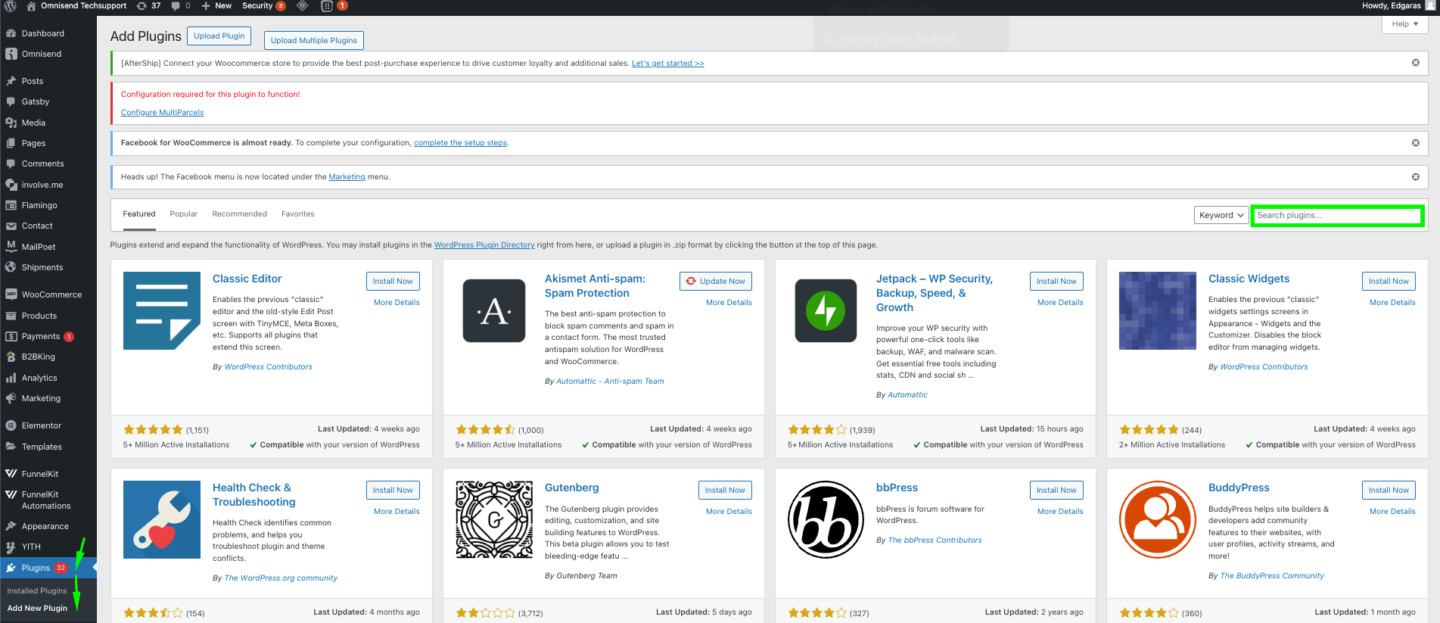
Task: Open the + New admin bar menu
Action: (217, 6)
